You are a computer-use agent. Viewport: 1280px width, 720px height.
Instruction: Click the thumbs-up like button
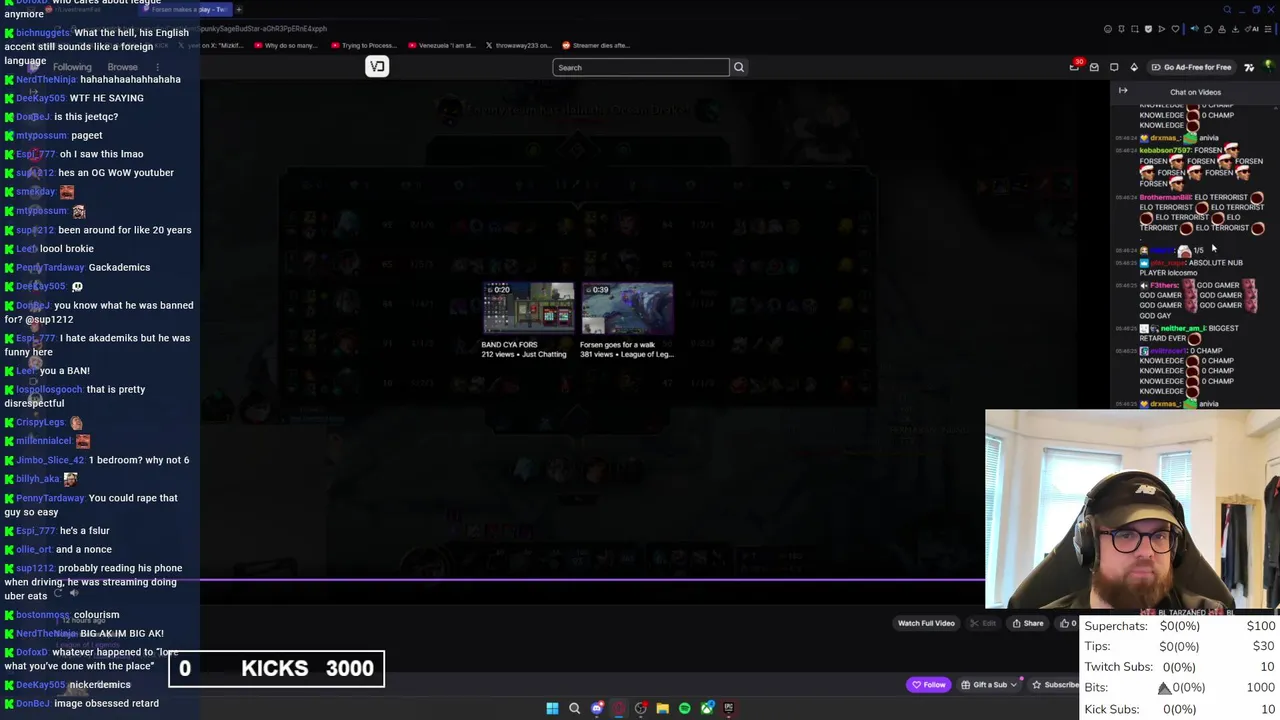click(1068, 623)
